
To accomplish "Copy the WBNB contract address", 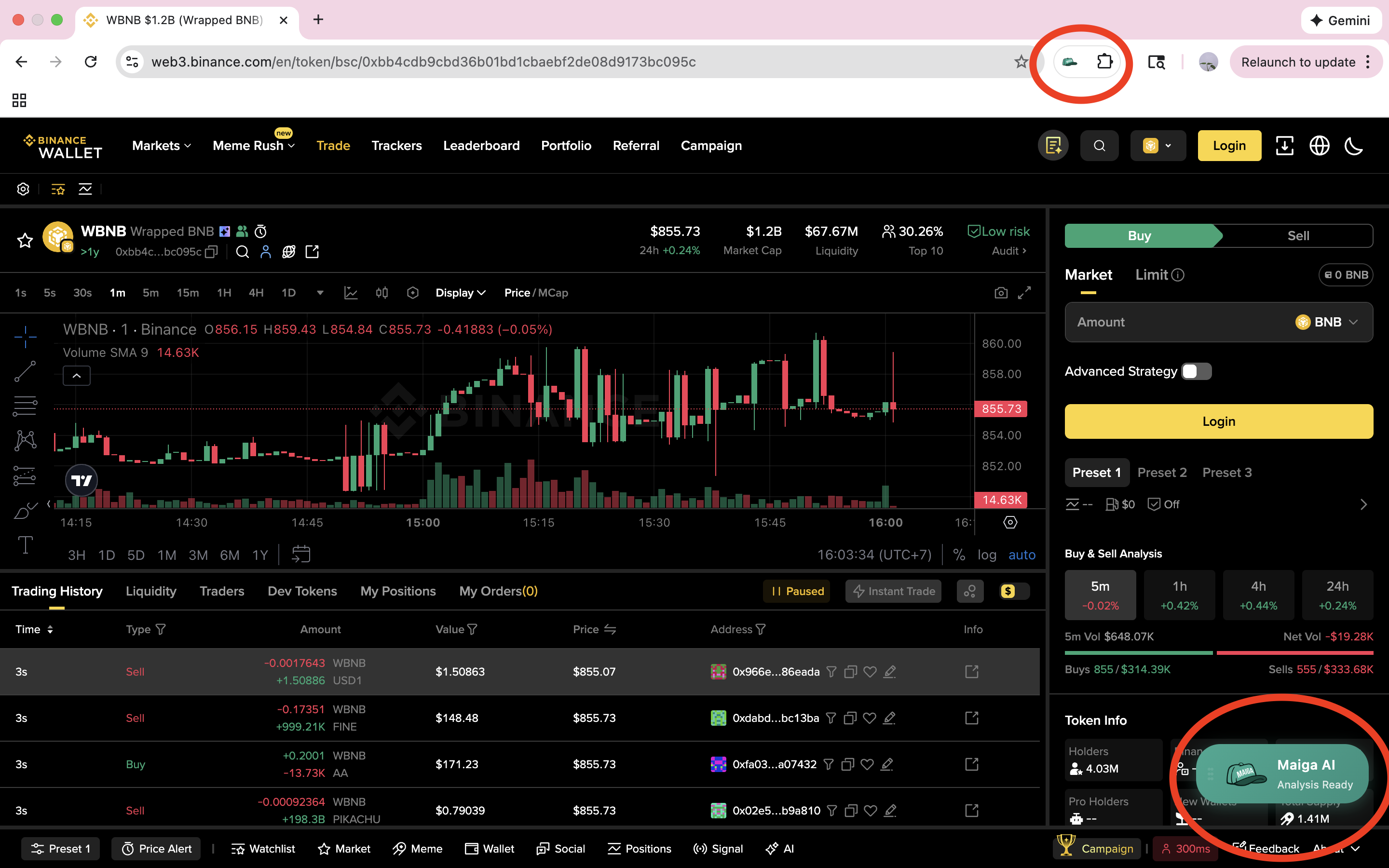I will click(212, 251).
